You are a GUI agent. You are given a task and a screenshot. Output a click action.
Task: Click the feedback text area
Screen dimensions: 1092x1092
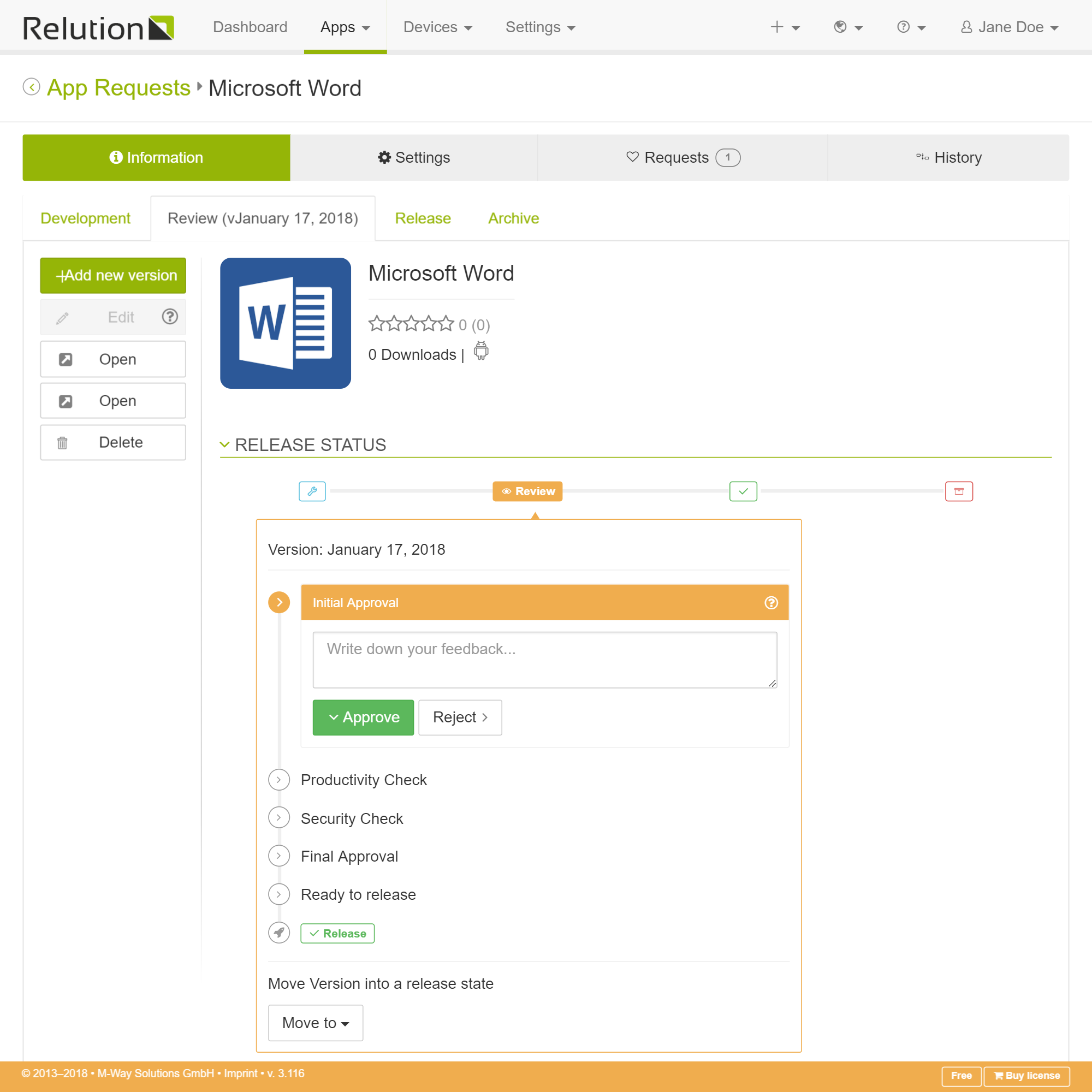coord(545,660)
